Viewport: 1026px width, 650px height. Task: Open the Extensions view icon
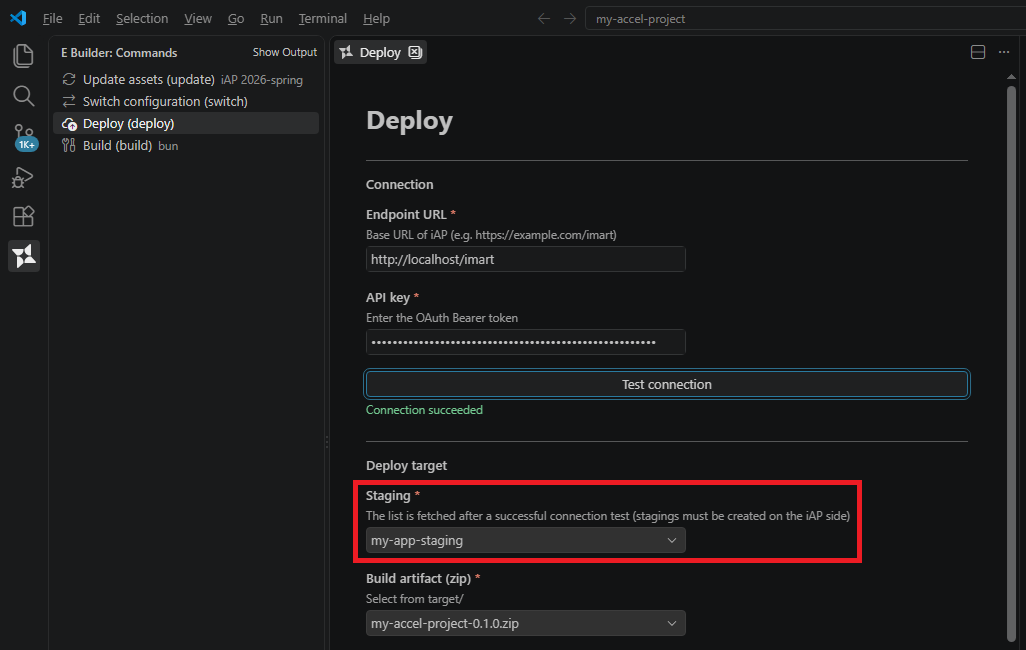pyautogui.click(x=24, y=216)
